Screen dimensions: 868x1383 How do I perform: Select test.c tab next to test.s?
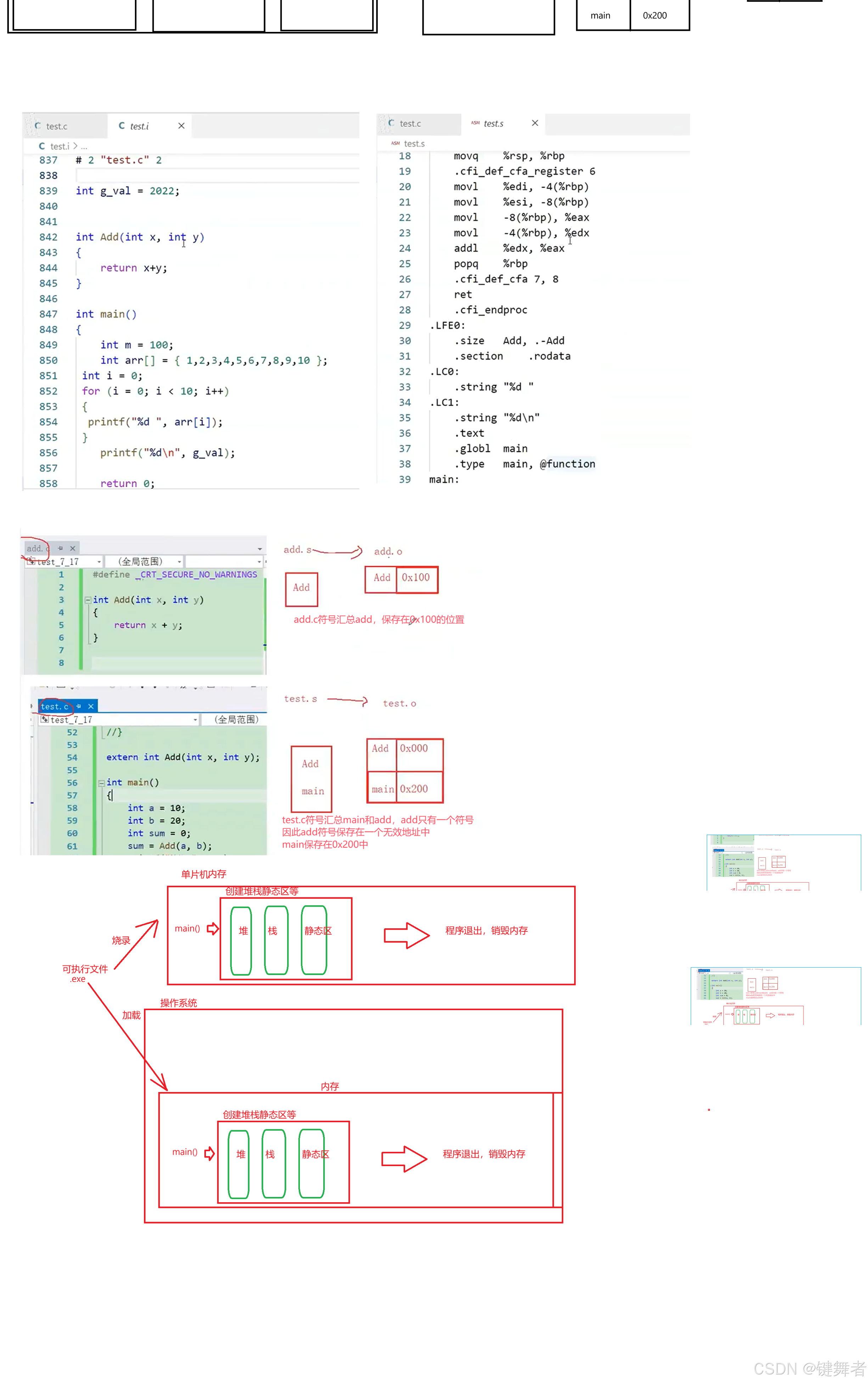[x=410, y=123]
